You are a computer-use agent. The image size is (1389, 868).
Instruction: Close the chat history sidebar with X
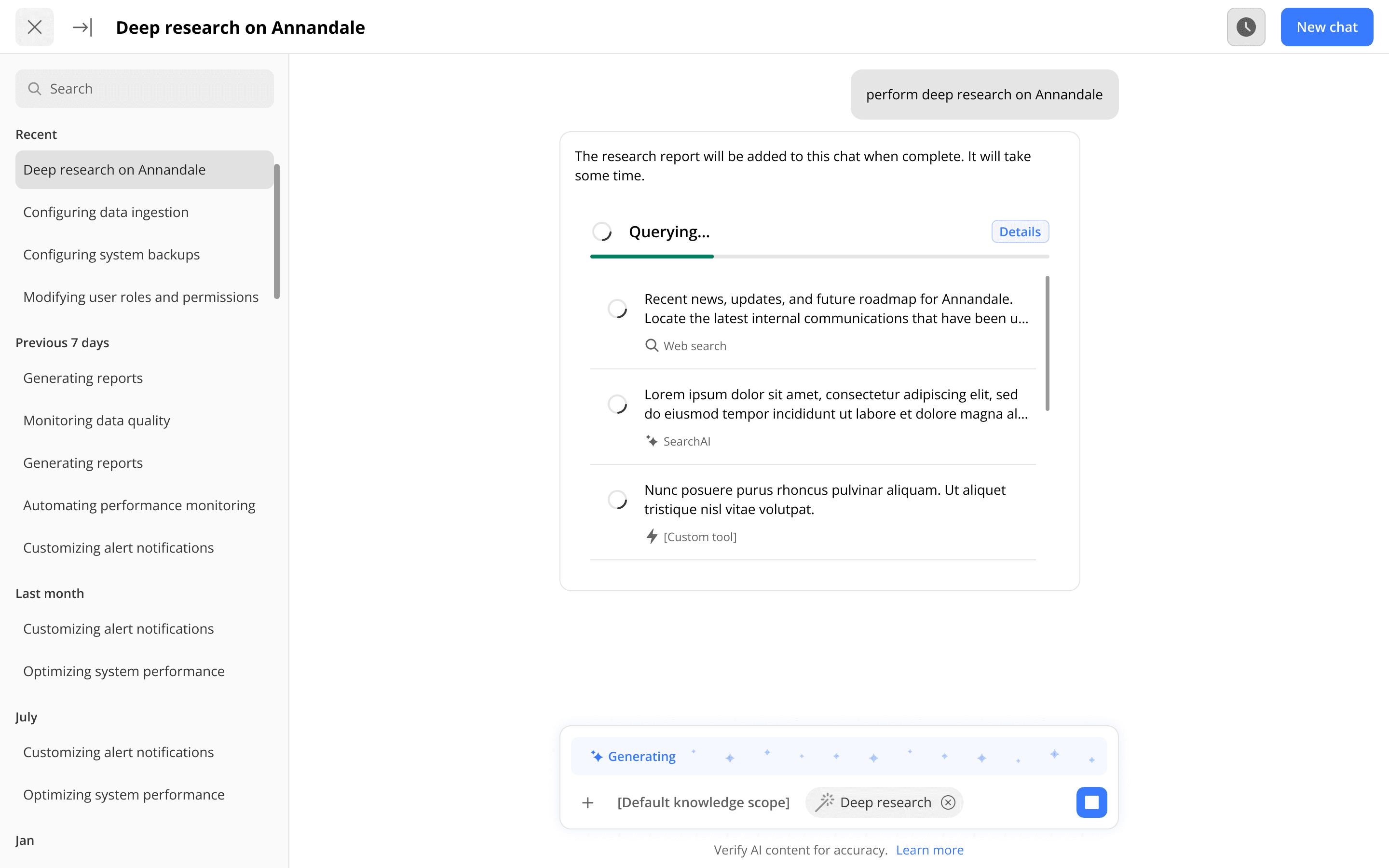click(34, 27)
